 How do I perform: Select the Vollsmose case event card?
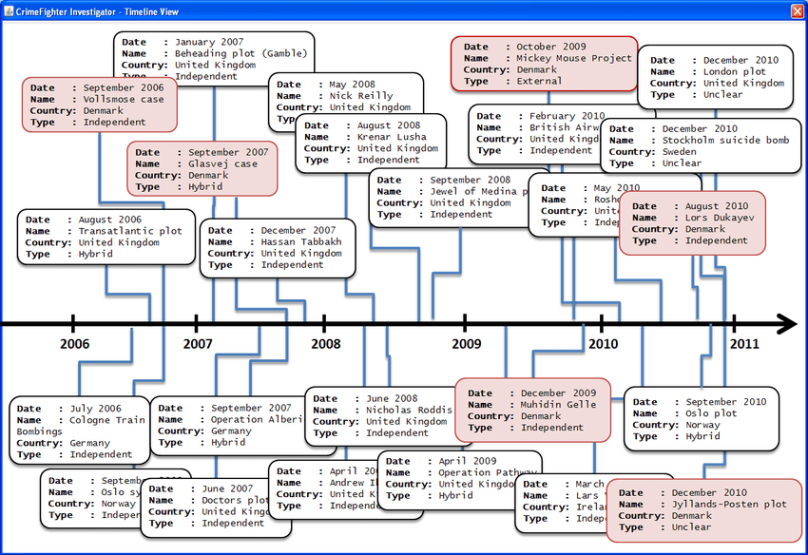(99, 105)
